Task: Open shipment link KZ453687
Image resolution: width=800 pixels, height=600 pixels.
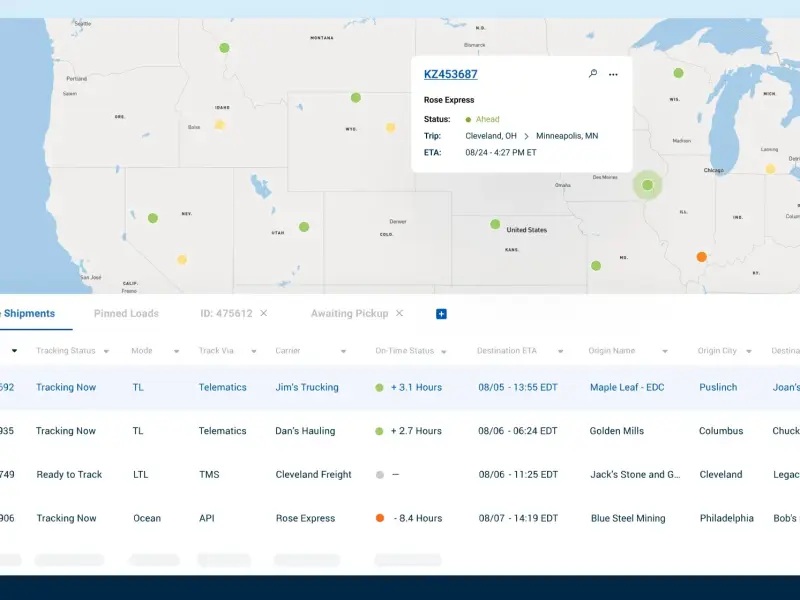Action: tap(450, 74)
